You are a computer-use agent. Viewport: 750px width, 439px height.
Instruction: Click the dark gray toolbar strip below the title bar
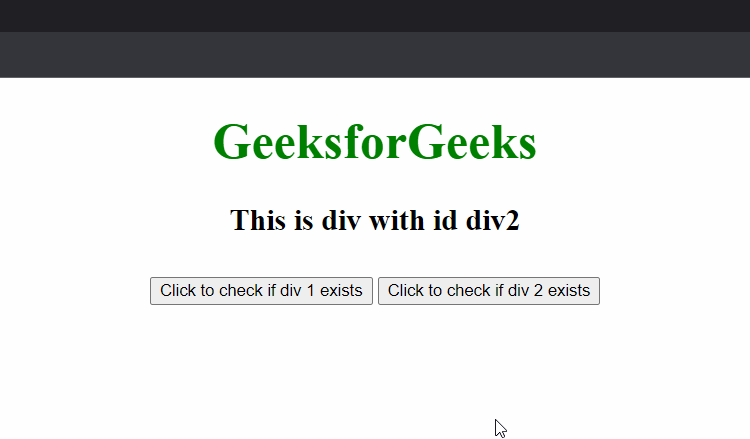click(x=375, y=55)
